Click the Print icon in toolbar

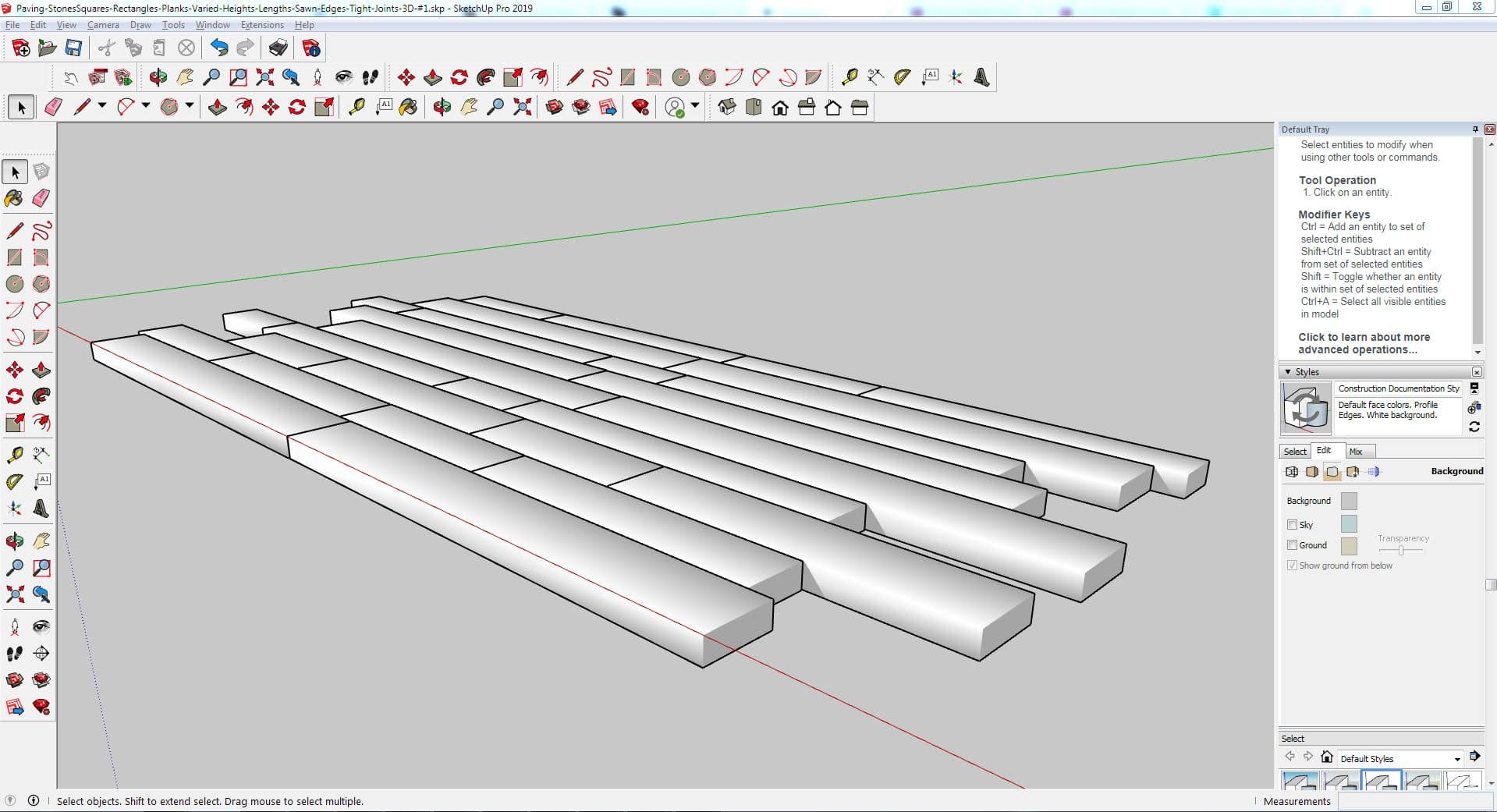click(278, 48)
